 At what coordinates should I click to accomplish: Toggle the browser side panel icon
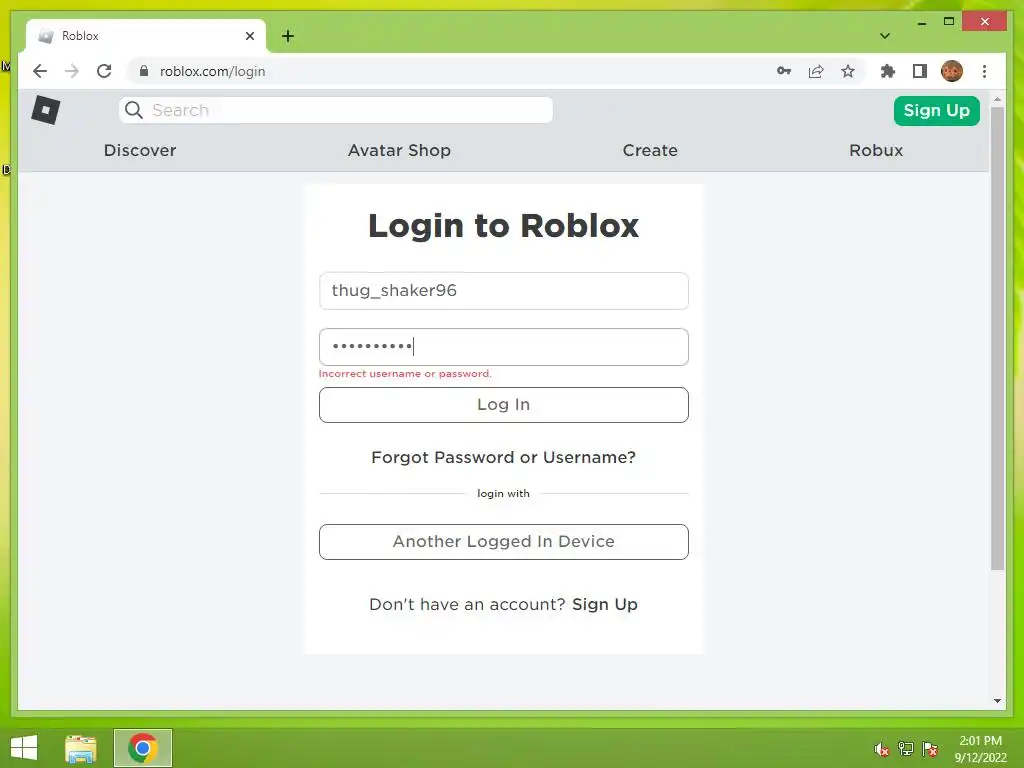(920, 71)
